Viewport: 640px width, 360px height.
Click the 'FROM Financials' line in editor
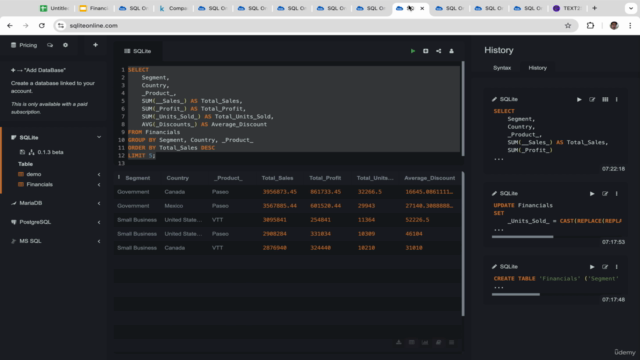pyautogui.click(x=154, y=132)
